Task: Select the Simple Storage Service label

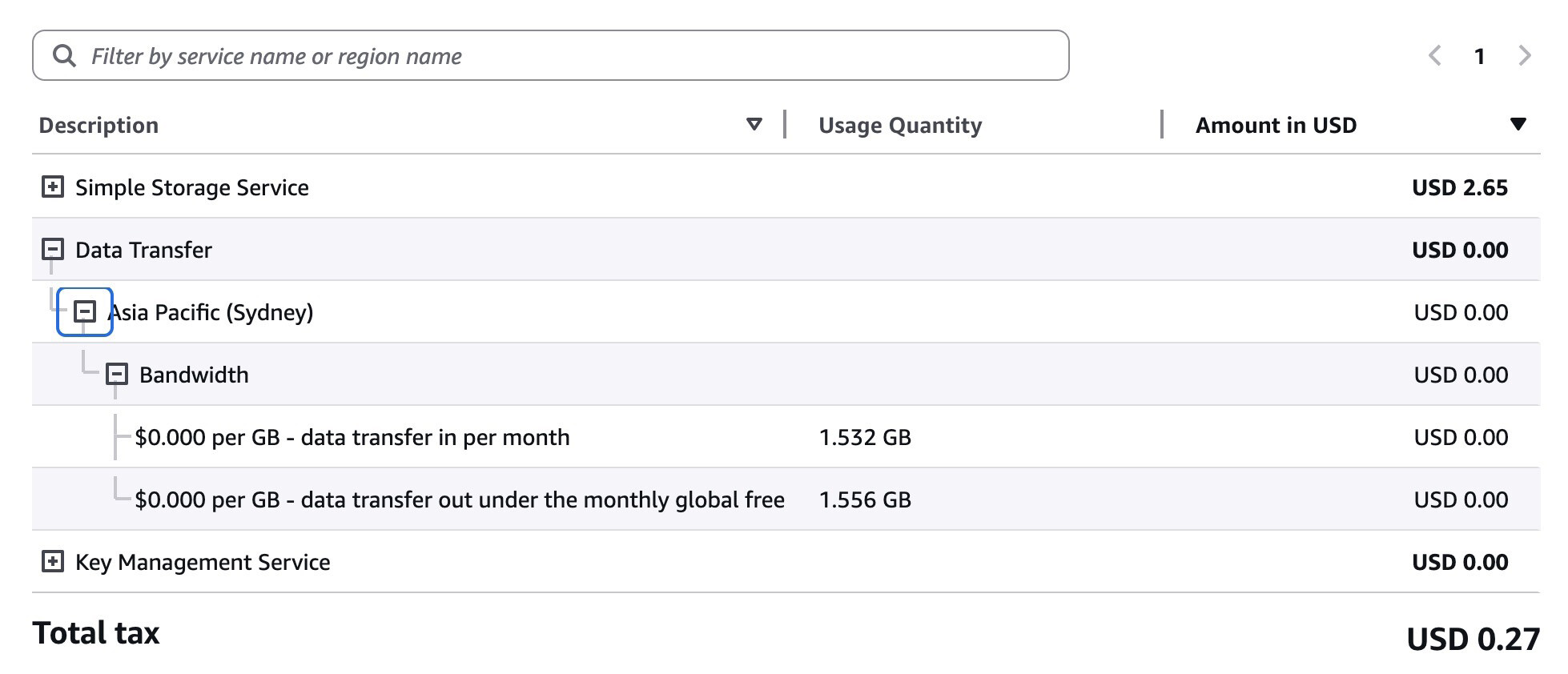Action: coord(192,187)
